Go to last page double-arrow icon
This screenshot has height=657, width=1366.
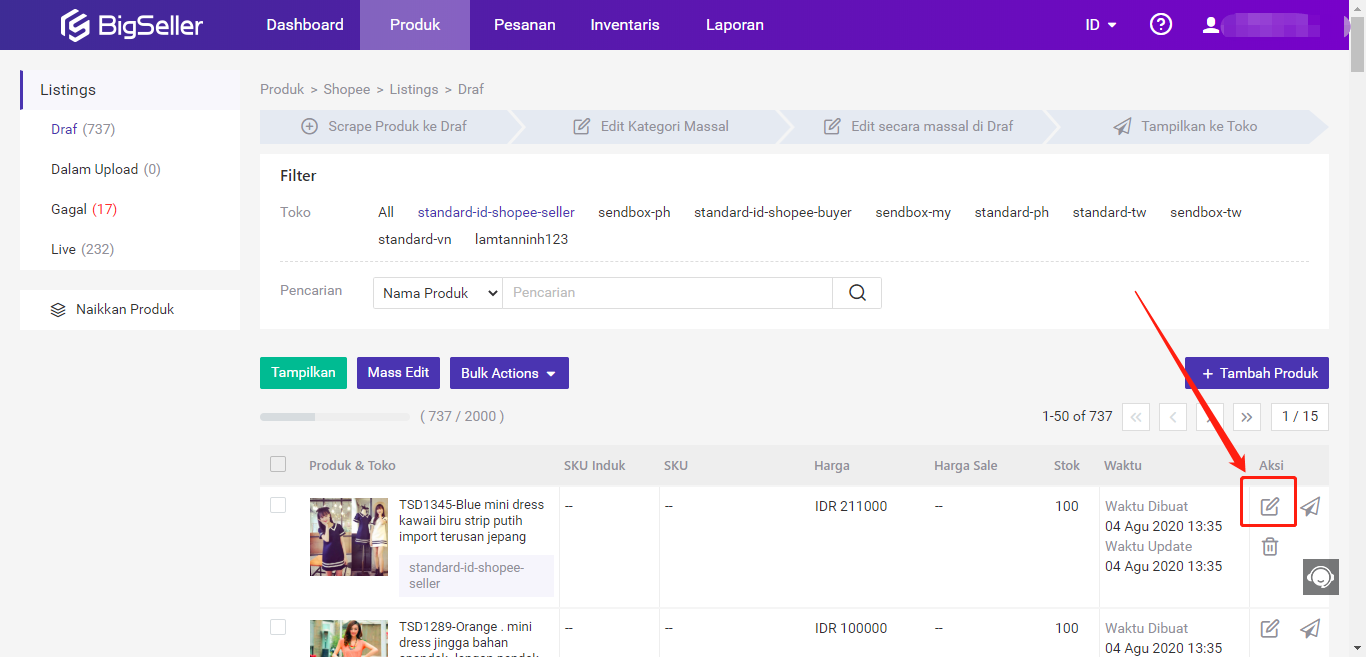[1246, 417]
